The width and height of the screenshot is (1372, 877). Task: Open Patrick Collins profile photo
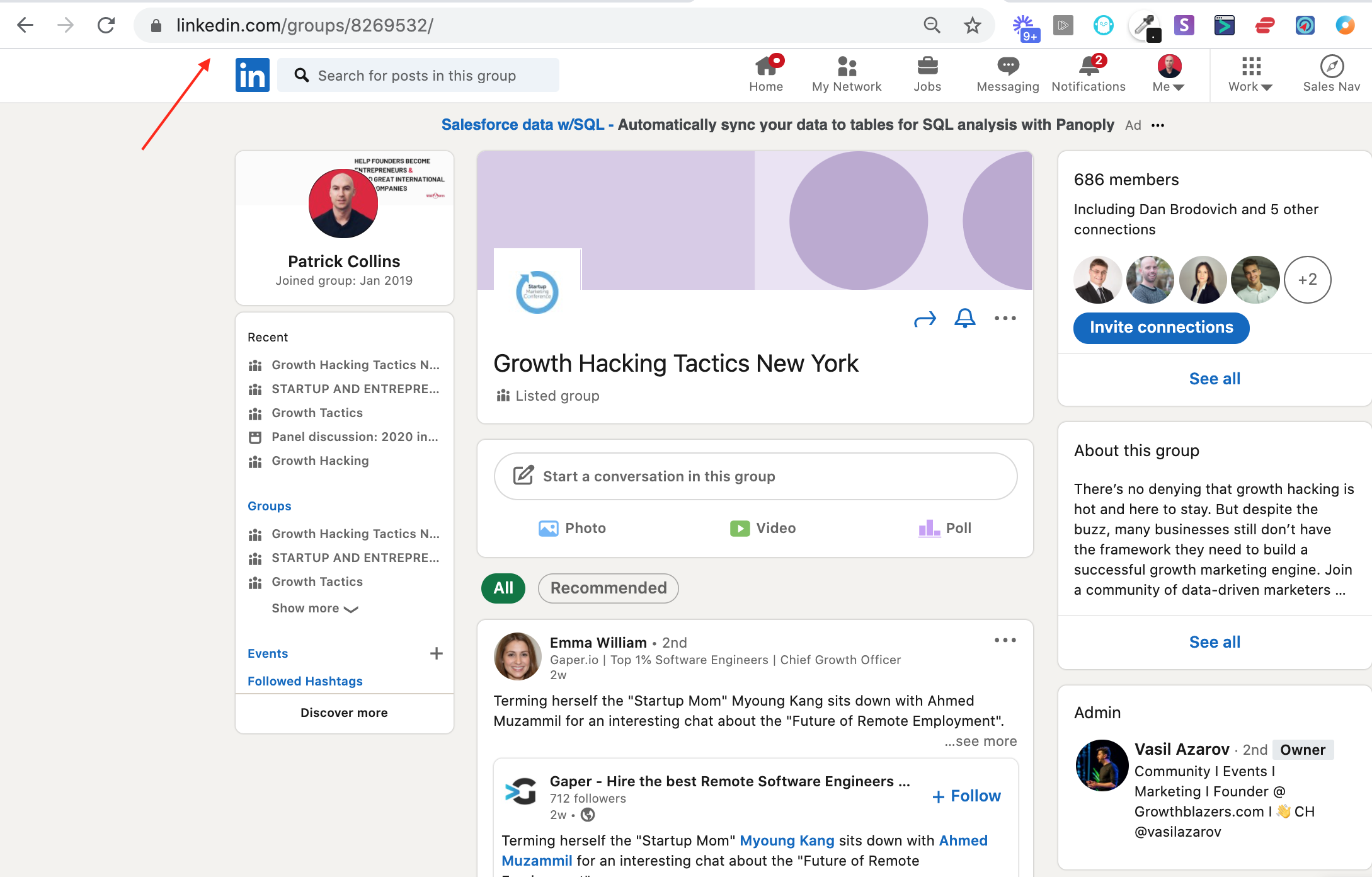[343, 203]
